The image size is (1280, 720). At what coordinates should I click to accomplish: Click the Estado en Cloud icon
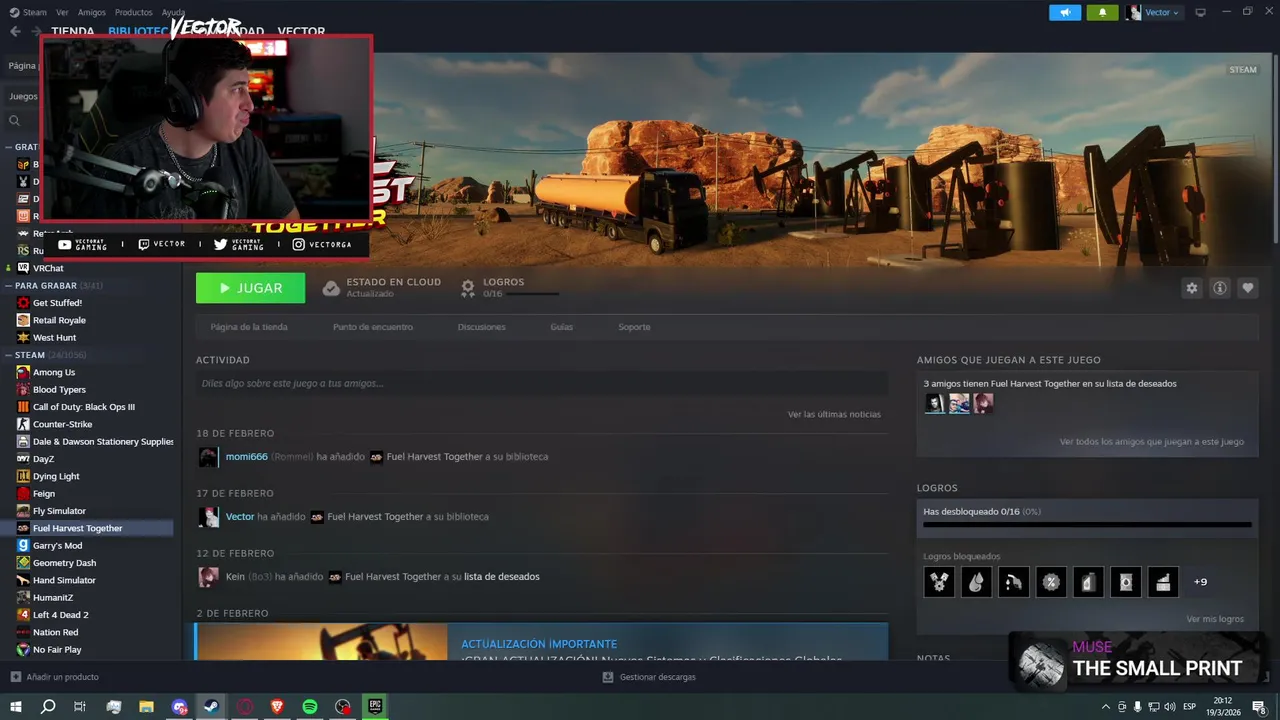(331, 288)
